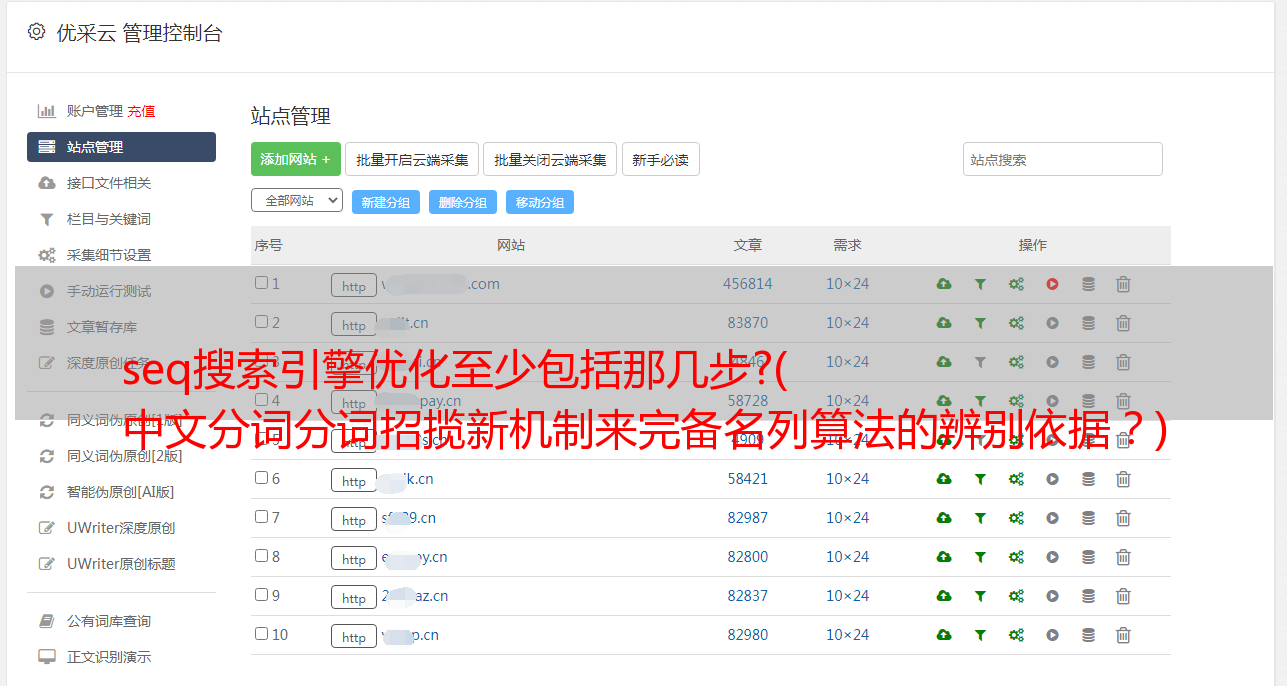
Task: Open UWriter原创标题 in the sidebar
Action: pos(121,564)
